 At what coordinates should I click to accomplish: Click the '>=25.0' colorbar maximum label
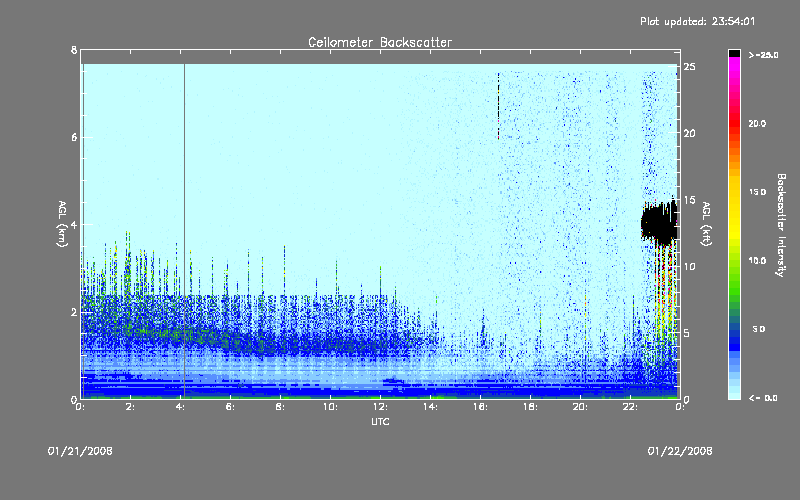(763, 55)
